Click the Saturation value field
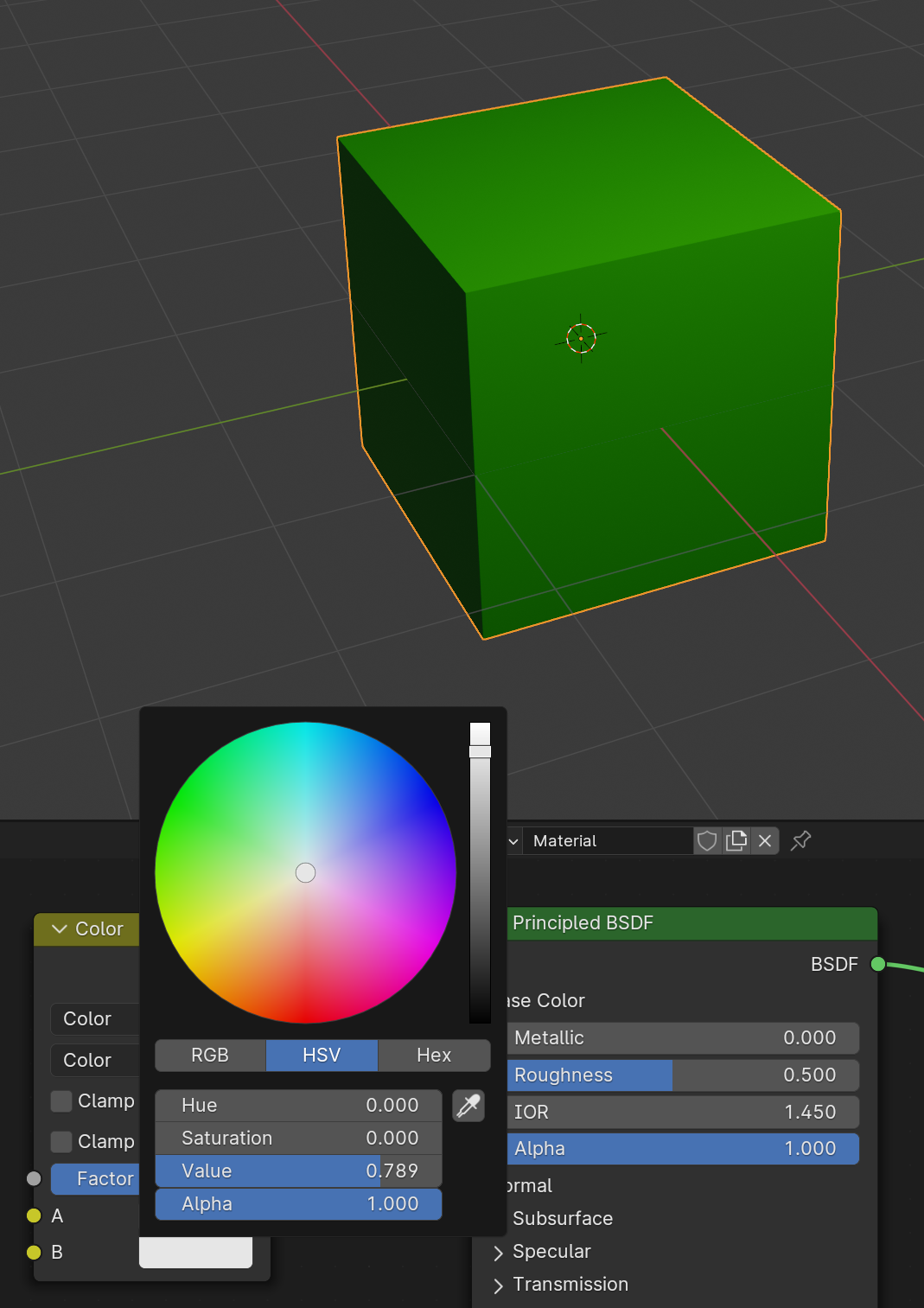Viewport: 924px width, 1308px height. coord(298,1139)
